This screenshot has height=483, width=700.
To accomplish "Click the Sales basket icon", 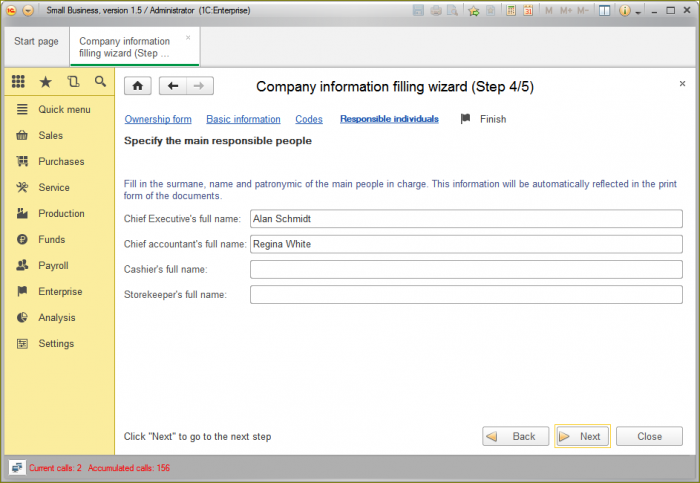I will [x=22, y=135].
